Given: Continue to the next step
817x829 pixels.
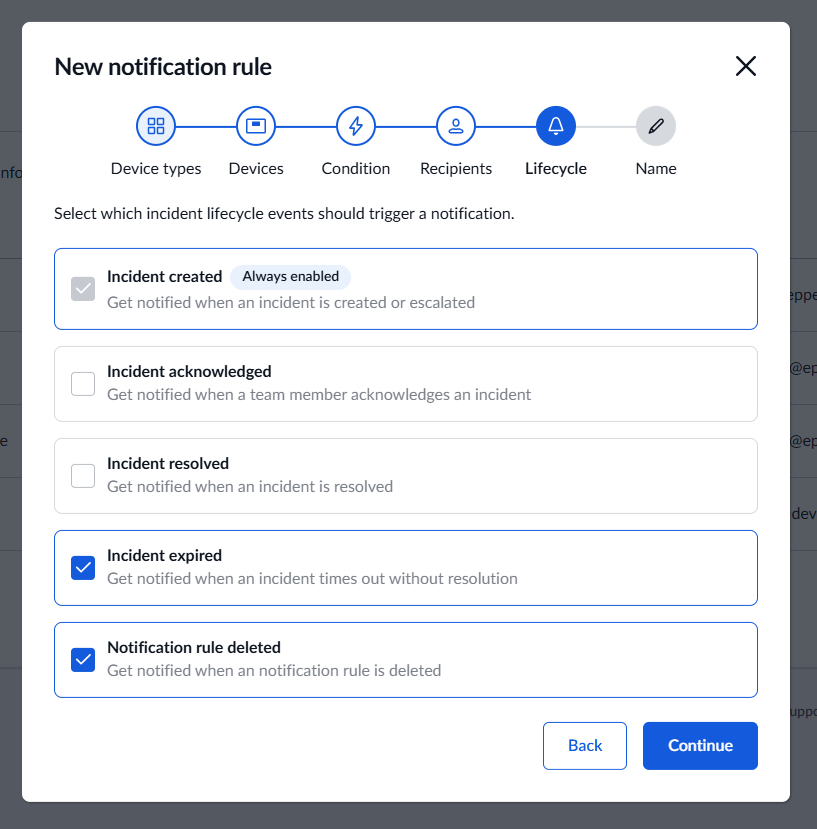Looking at the screenshot, I should click(700, 745).
